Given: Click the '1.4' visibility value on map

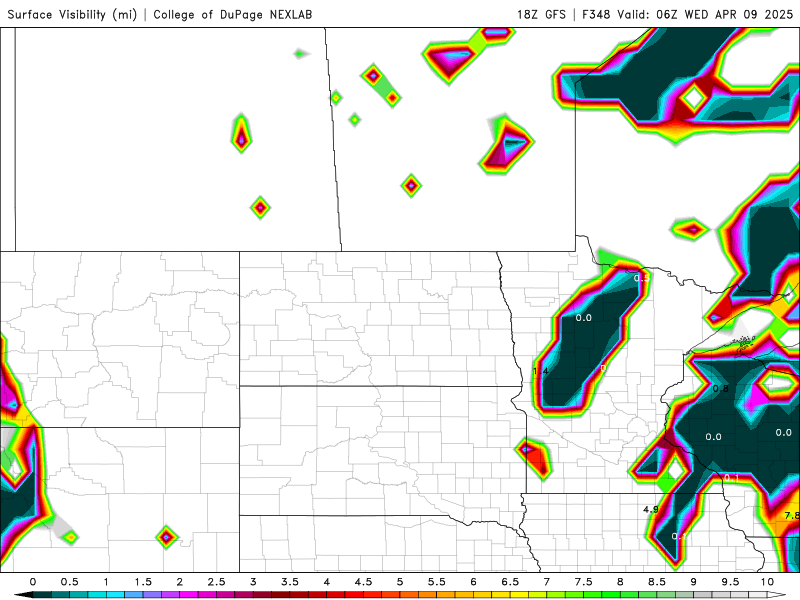Looking at the screenshot, I should pos(540,371).
